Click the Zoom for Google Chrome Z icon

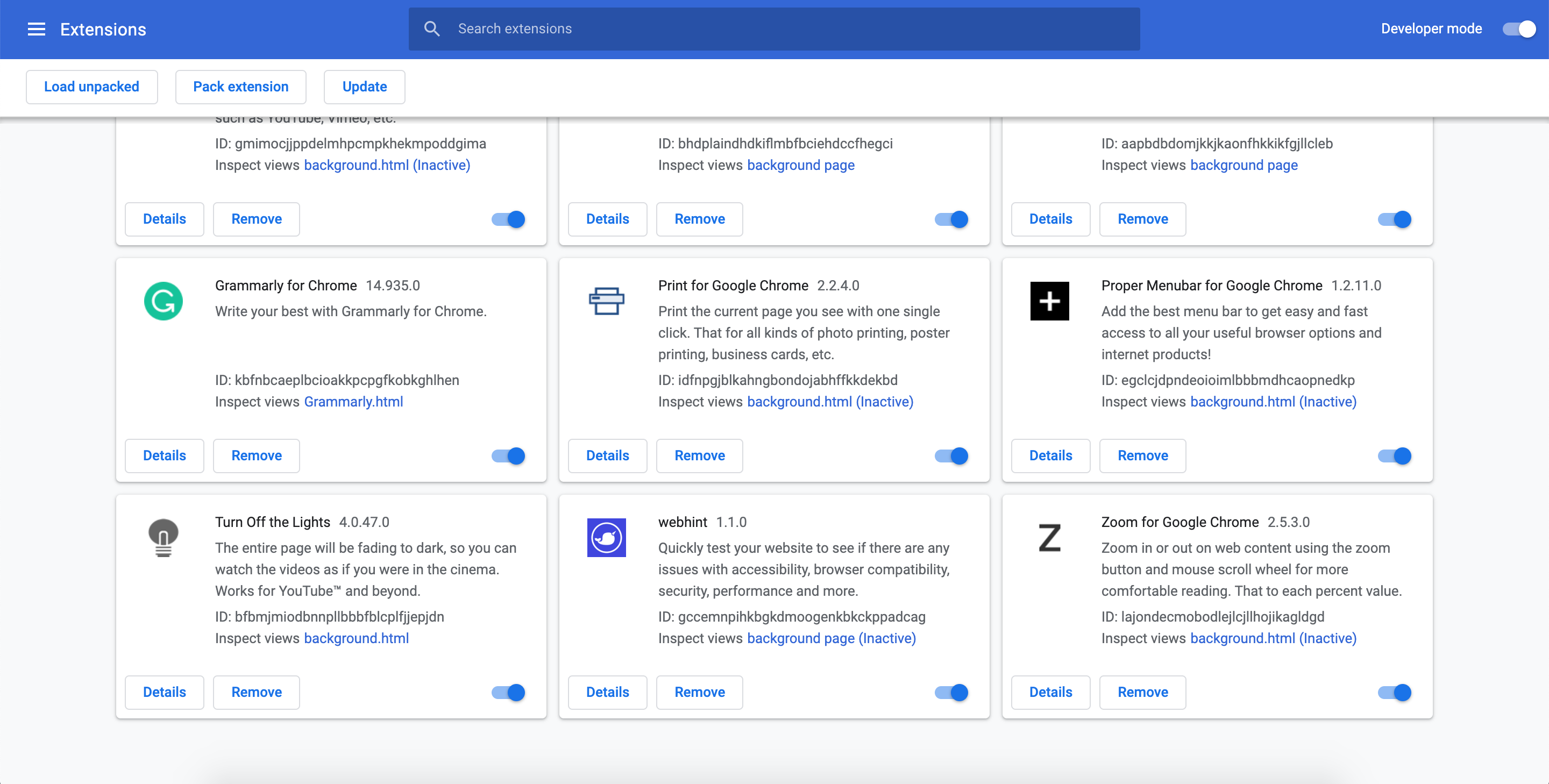(x=1049, y=538)
